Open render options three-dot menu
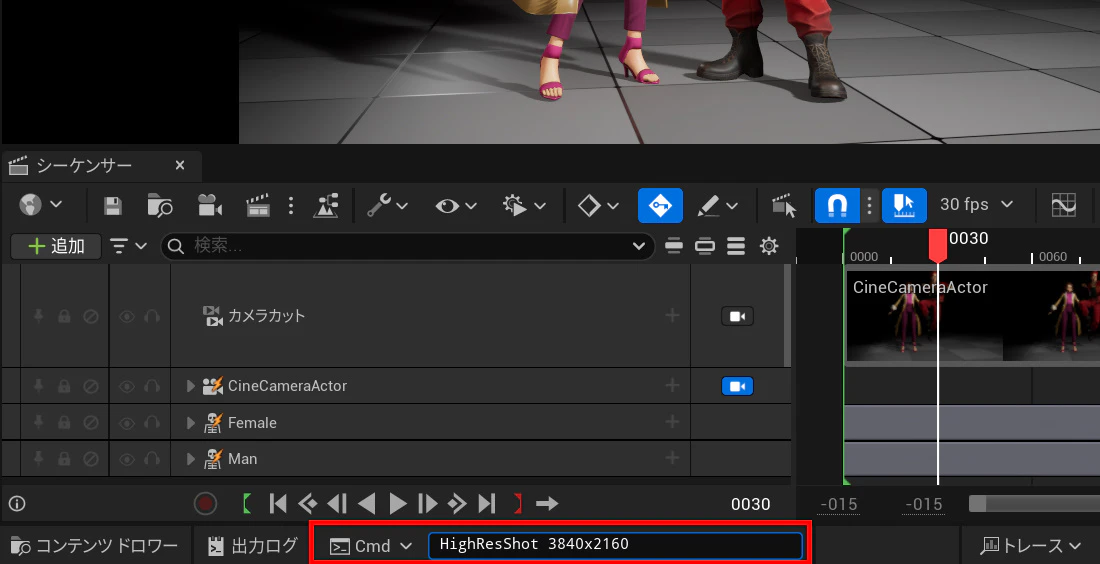 [291, 206]
